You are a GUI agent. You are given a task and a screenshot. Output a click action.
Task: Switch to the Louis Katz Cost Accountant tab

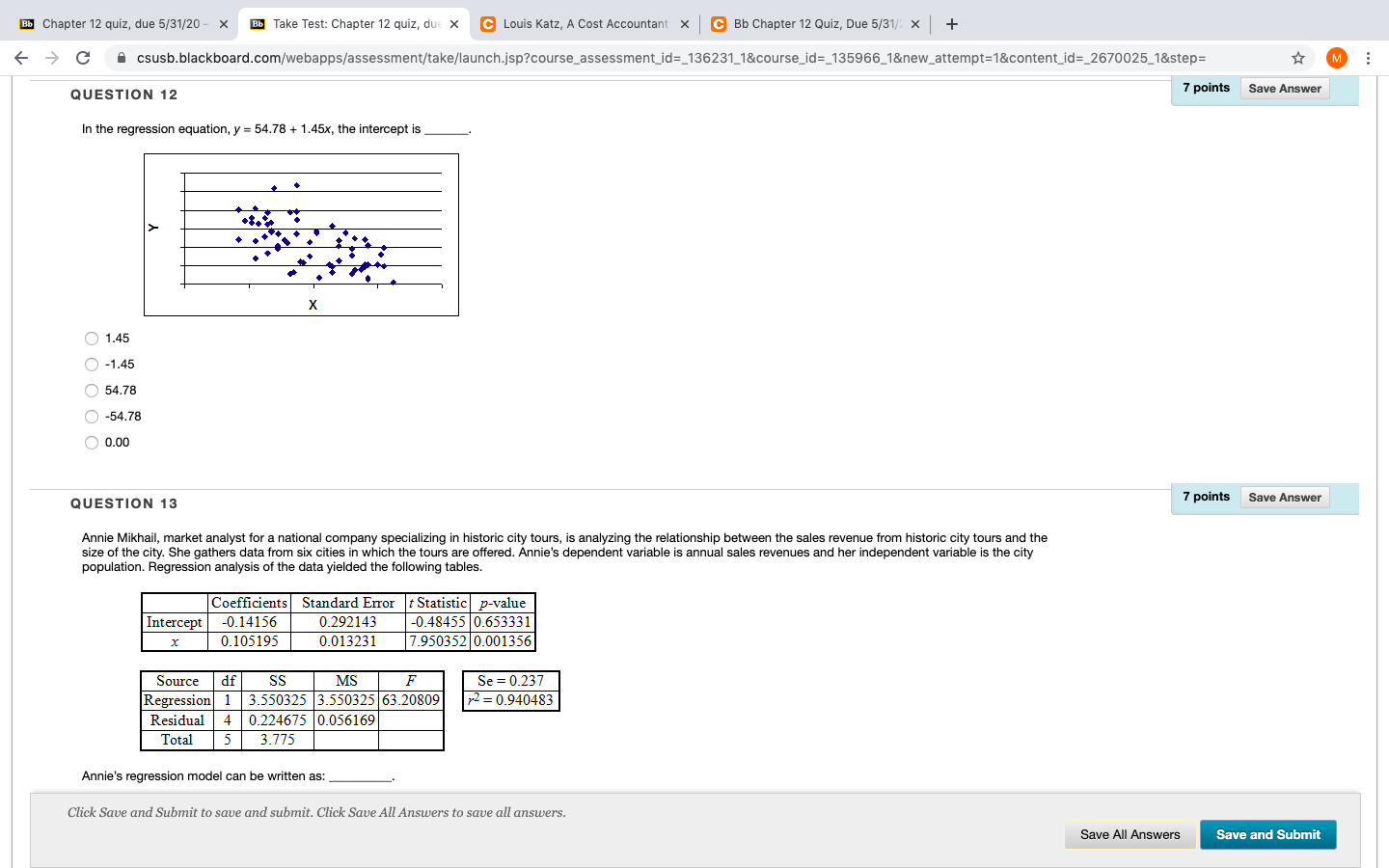pos(579,23)
